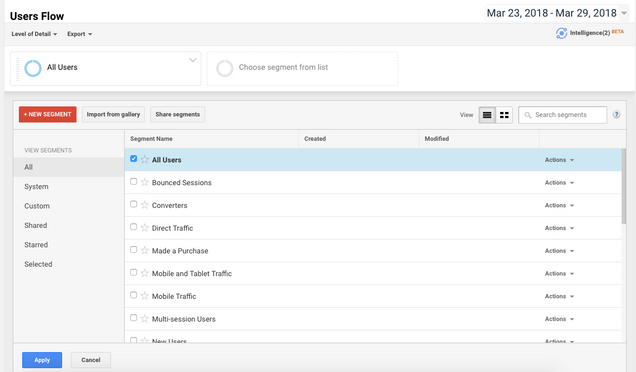Screen dimensions: 636x372
Task: Star the Mobile Traffic segment
Action: pyautogui.click(x=144, y=296)
